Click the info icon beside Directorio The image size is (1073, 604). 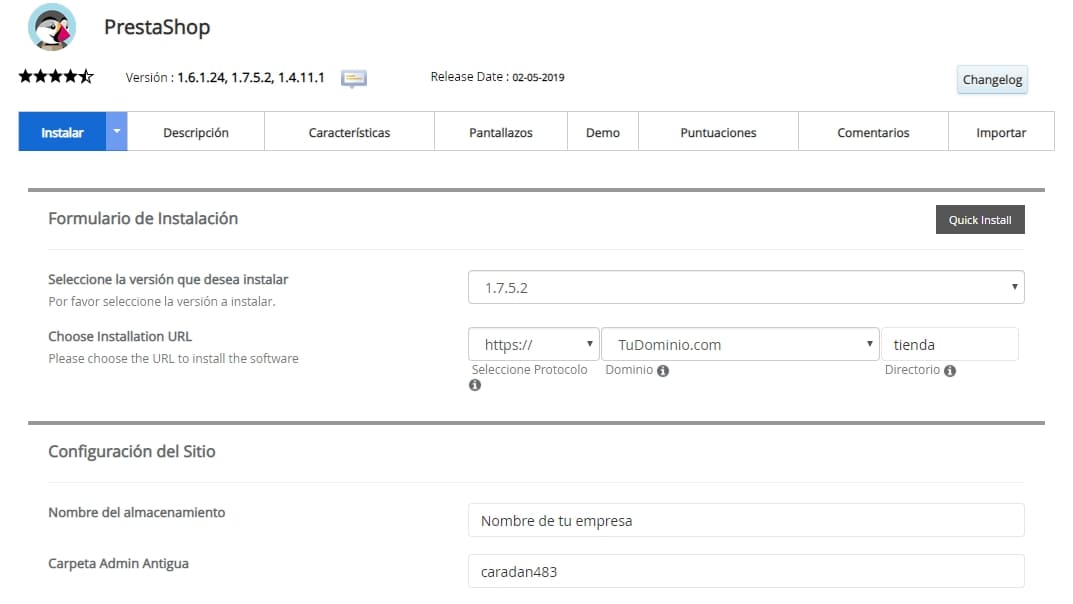pyautogui.click(x=950, y=371)
